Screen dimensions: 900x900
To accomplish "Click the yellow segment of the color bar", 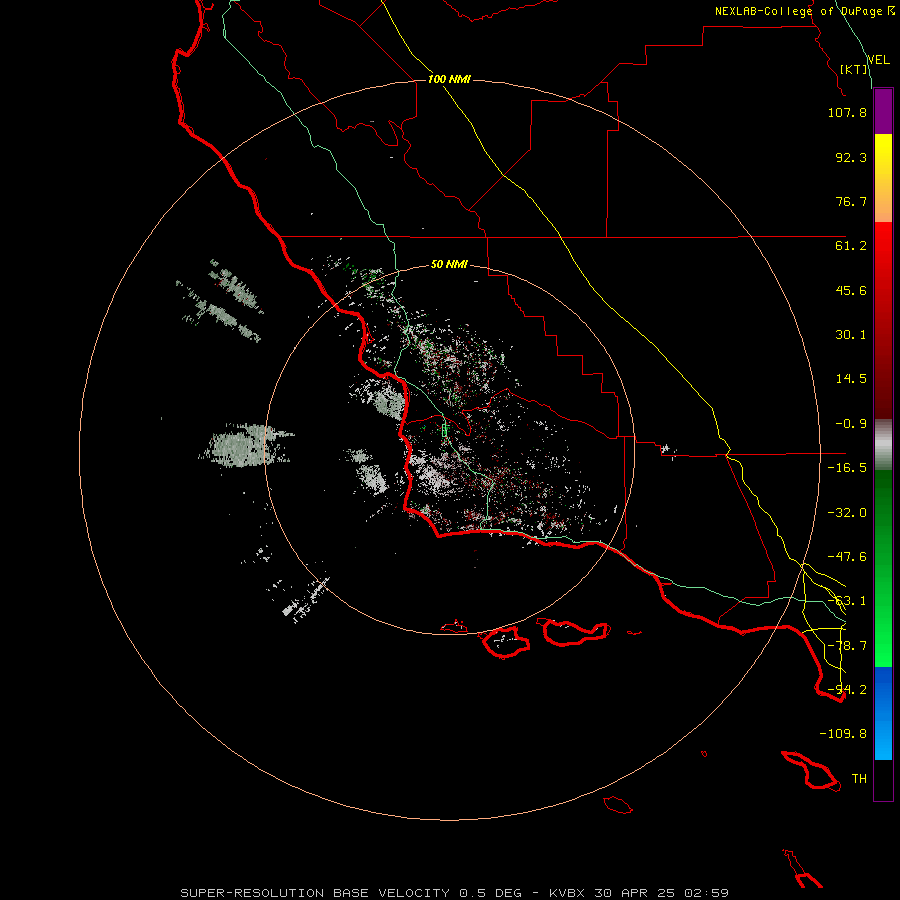I will point(883,178).
